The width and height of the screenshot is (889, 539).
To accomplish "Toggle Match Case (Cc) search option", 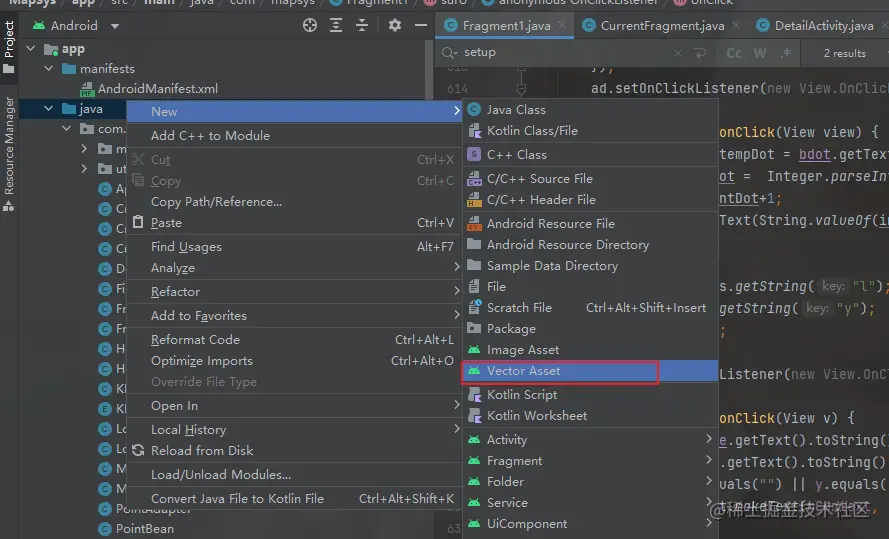I will [x=734, y=53].
